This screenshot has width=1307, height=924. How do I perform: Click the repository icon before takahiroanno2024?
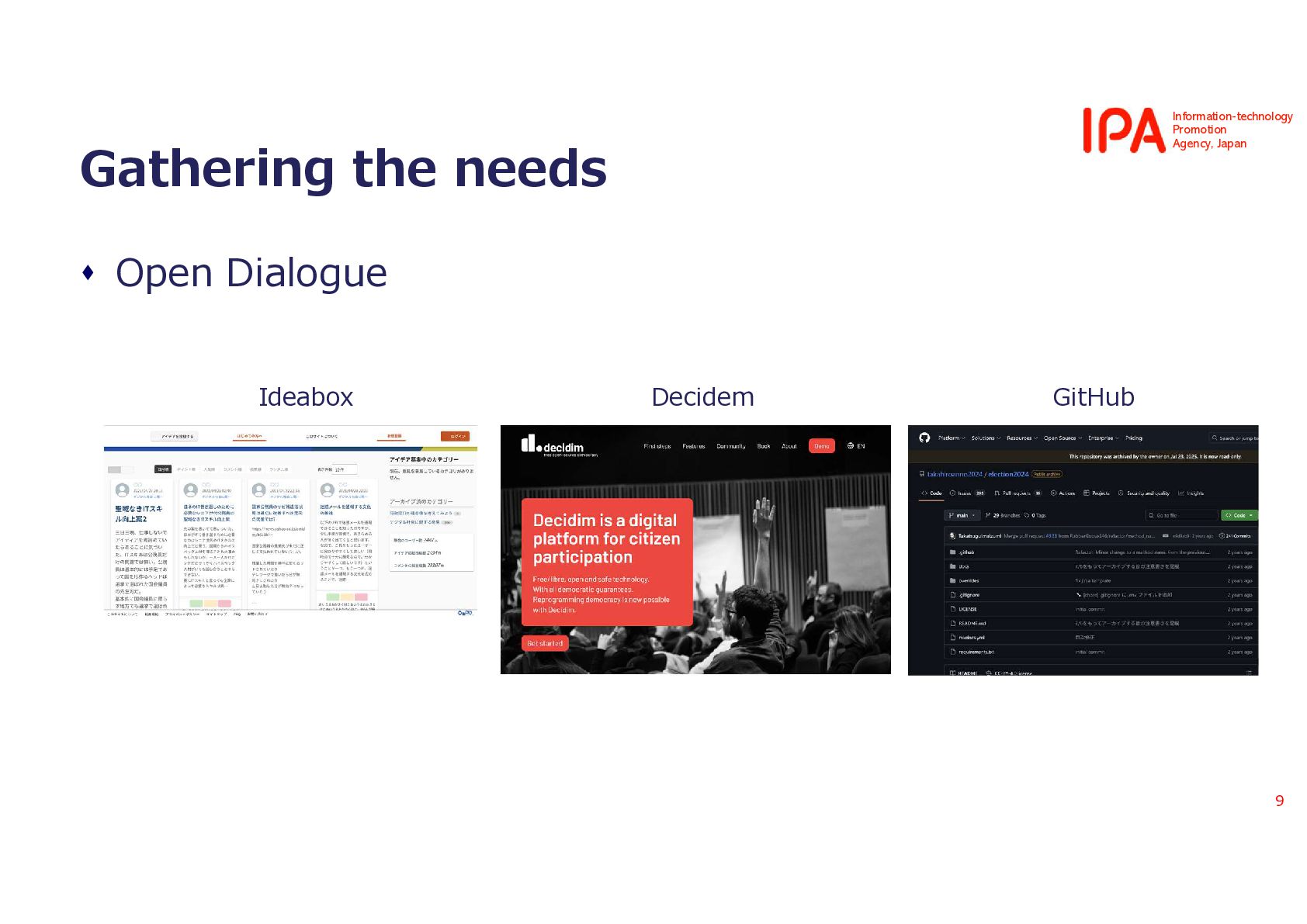pyautogui.click(x=922, y=474)
